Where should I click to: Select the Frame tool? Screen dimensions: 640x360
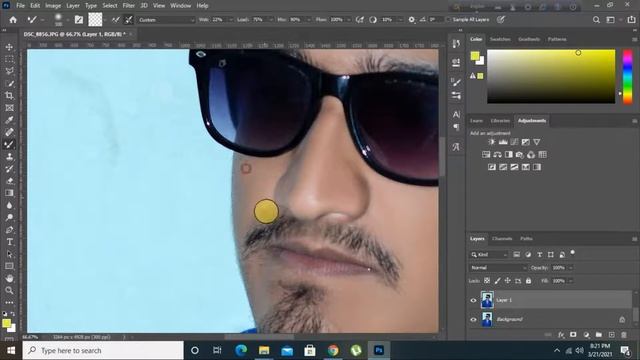[x=9, y=108]
